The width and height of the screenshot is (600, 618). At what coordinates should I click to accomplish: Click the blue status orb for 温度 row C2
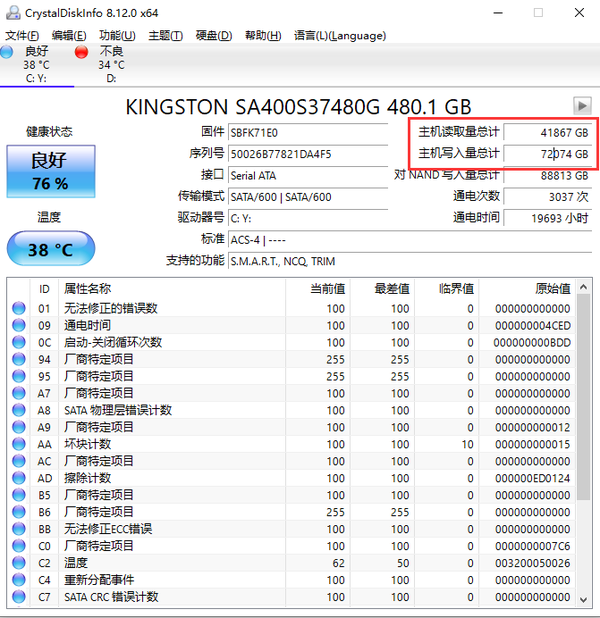[19, 563]
